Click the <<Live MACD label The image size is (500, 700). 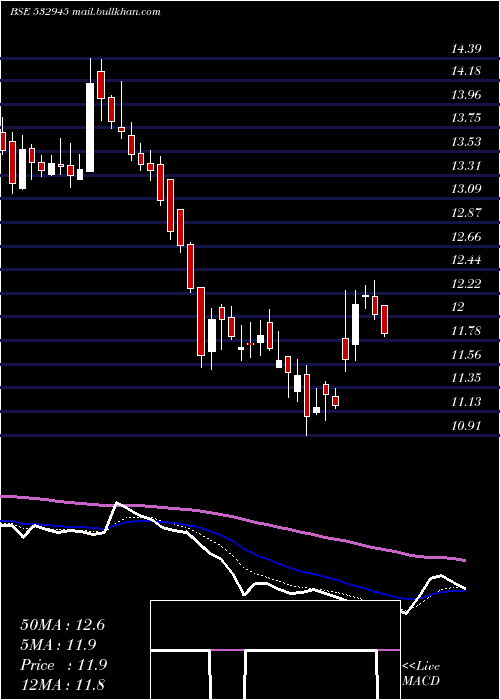[x=421, y=673]
